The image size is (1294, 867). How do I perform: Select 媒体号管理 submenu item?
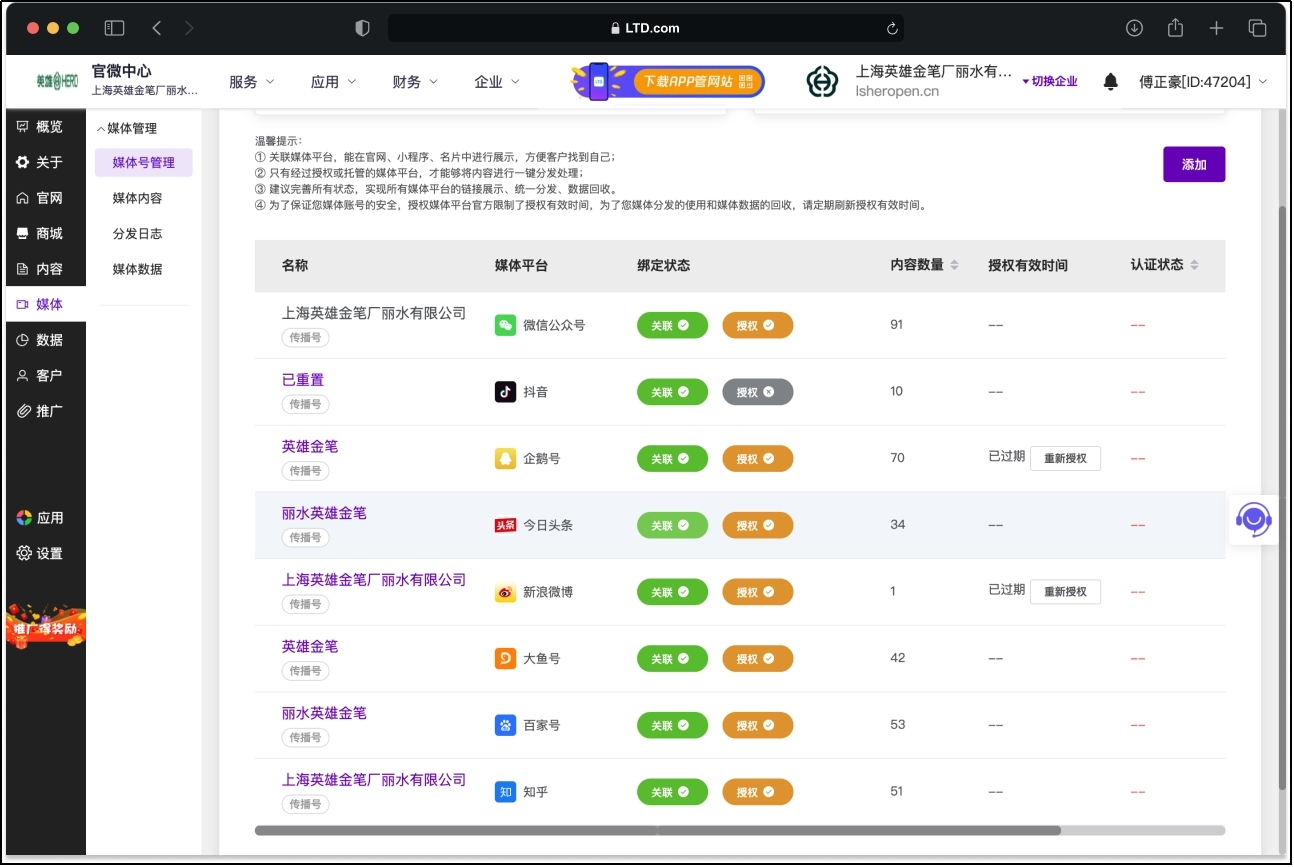point(144,163)
